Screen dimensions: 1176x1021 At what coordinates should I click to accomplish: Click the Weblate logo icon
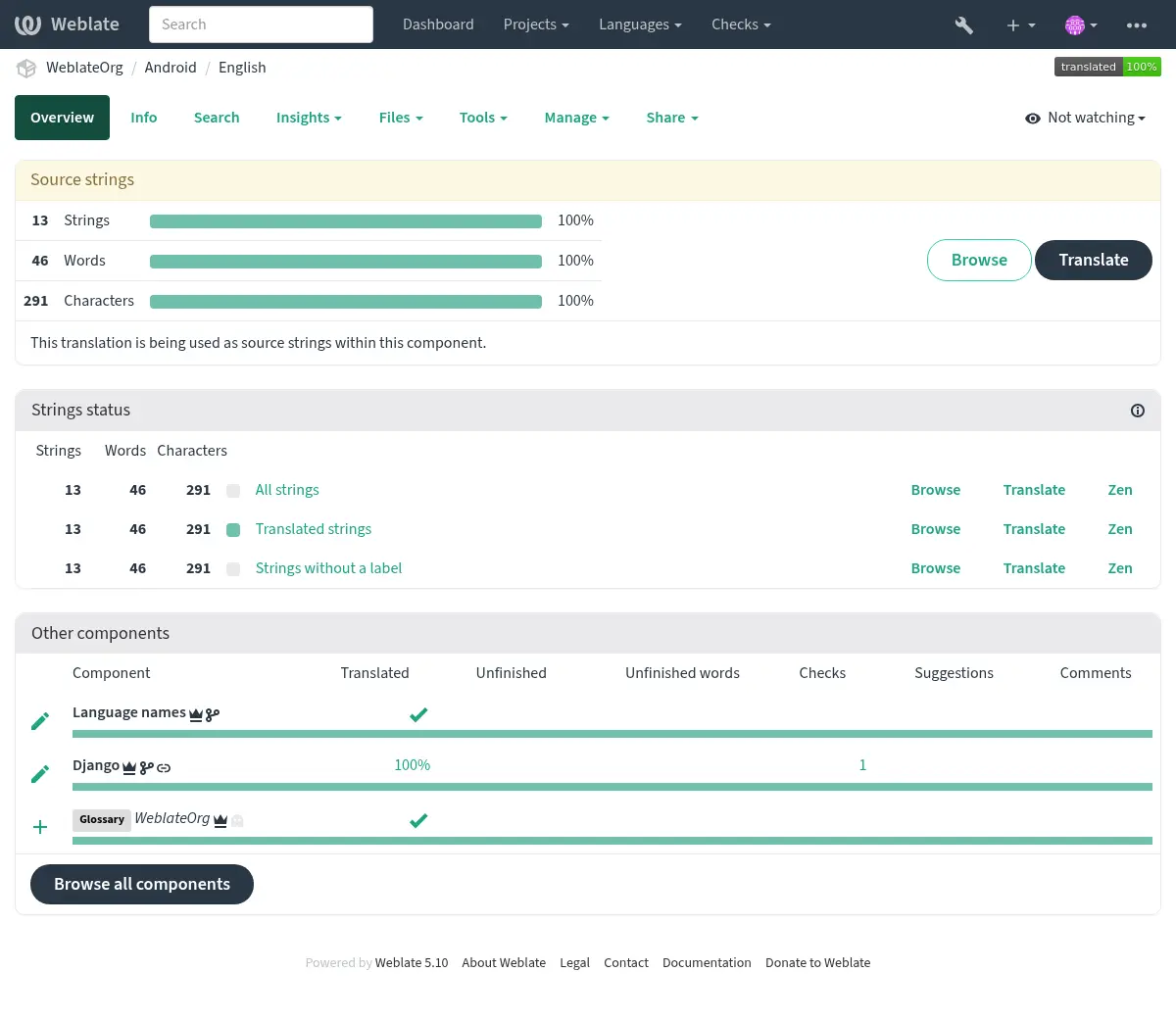27,24
